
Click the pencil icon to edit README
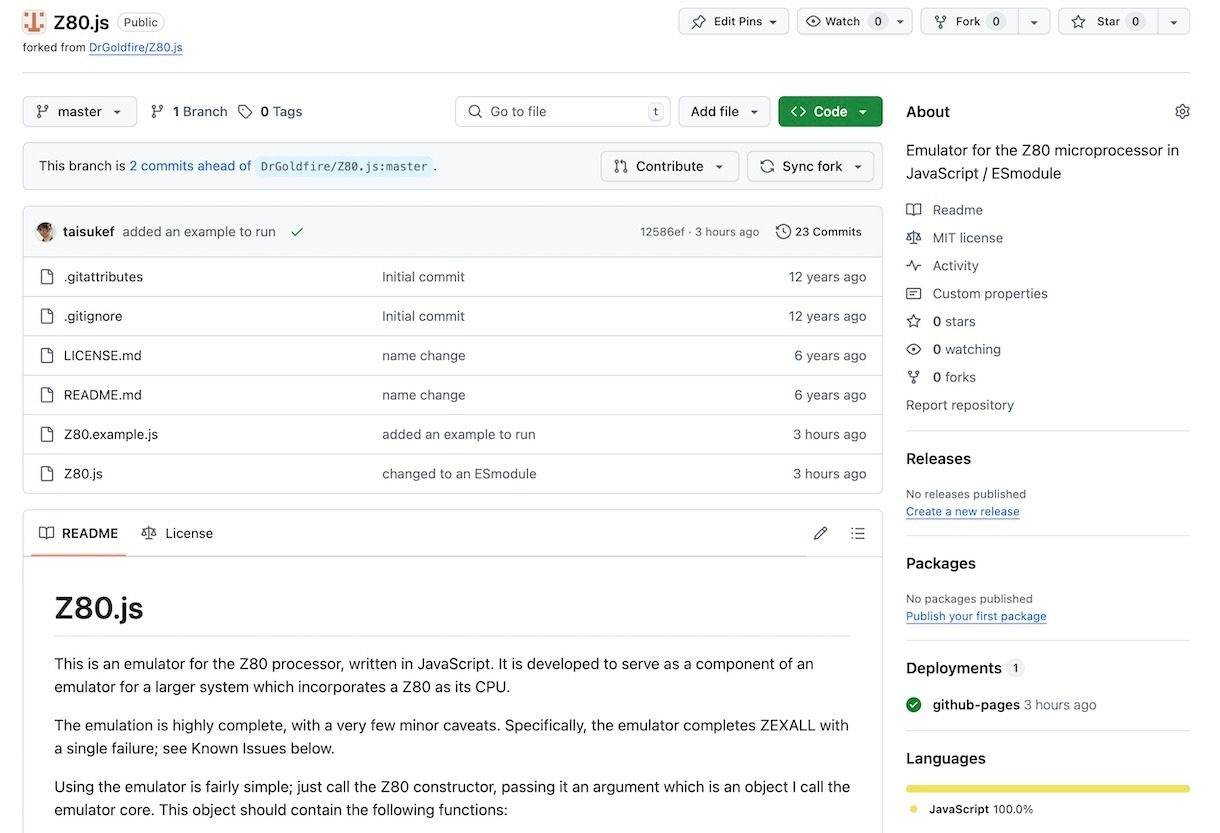point(821,533)
